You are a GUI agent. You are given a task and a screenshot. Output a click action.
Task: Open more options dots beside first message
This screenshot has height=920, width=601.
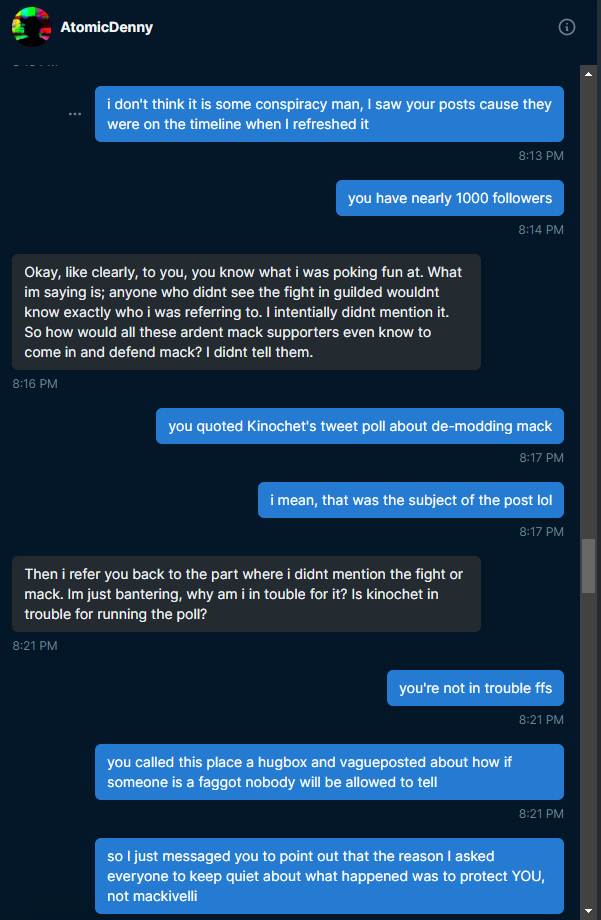tap(75, 114)
